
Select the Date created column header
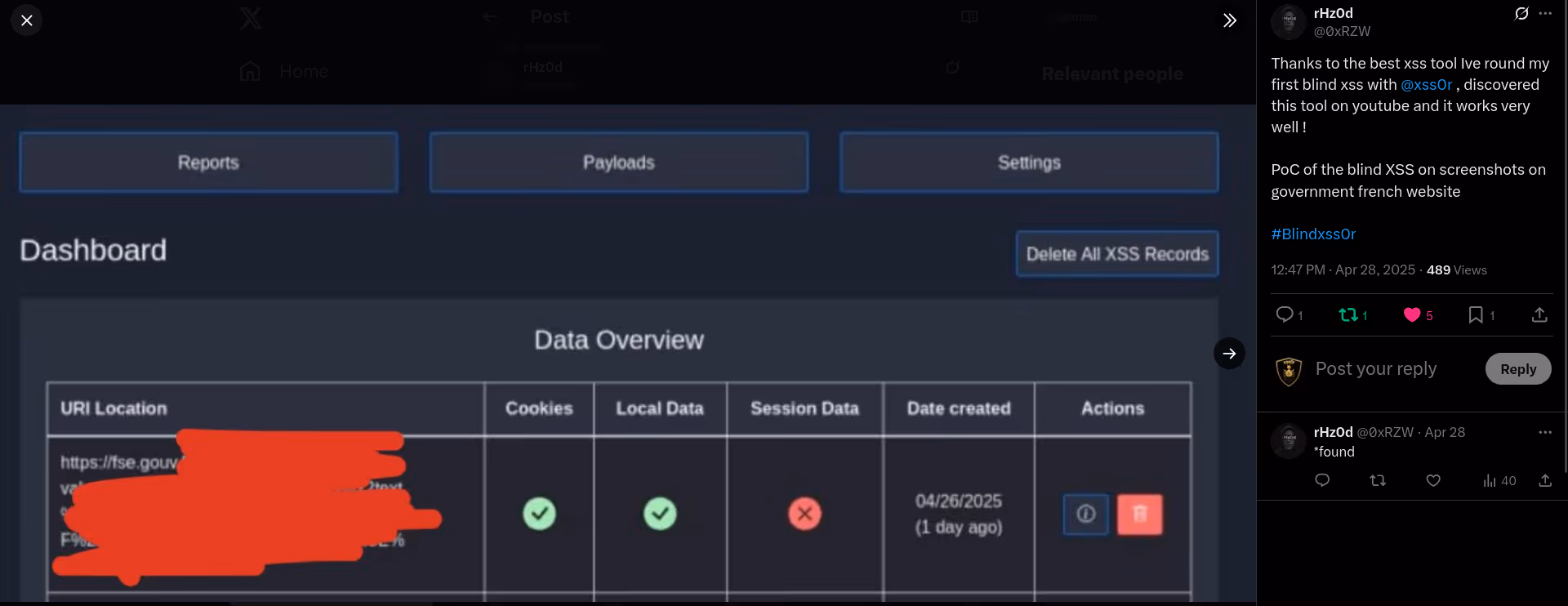pos(959,408)
